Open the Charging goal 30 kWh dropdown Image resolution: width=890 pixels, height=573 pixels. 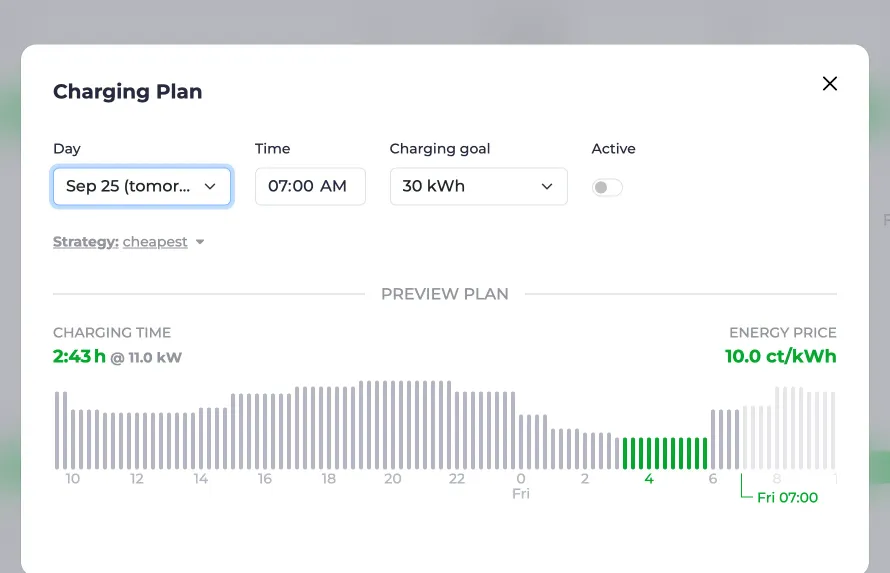pos(478,186)
